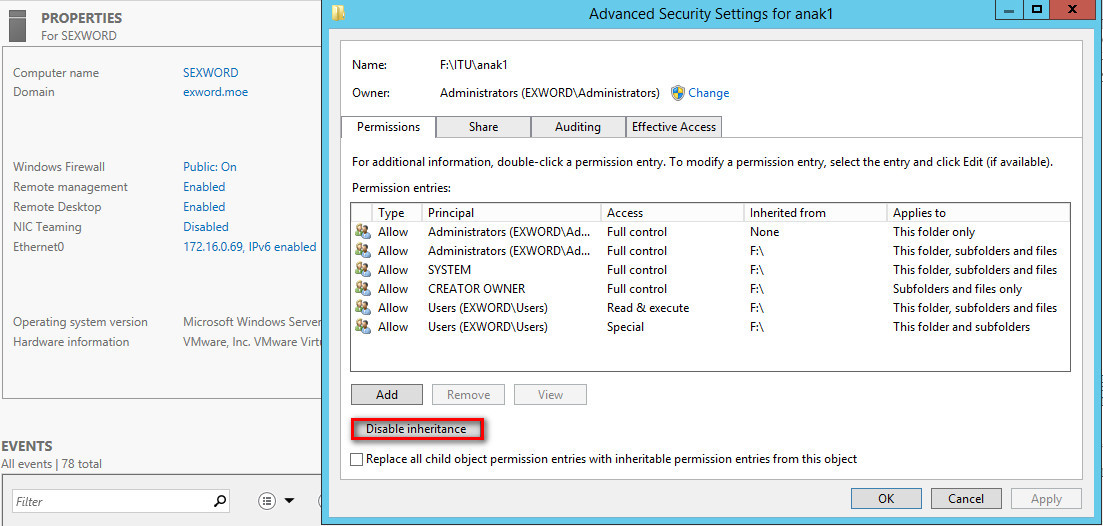The height and width of the screenshot is (526, 1103).
Task: Click into the events Filter text field
Action: tap(110, 501)
